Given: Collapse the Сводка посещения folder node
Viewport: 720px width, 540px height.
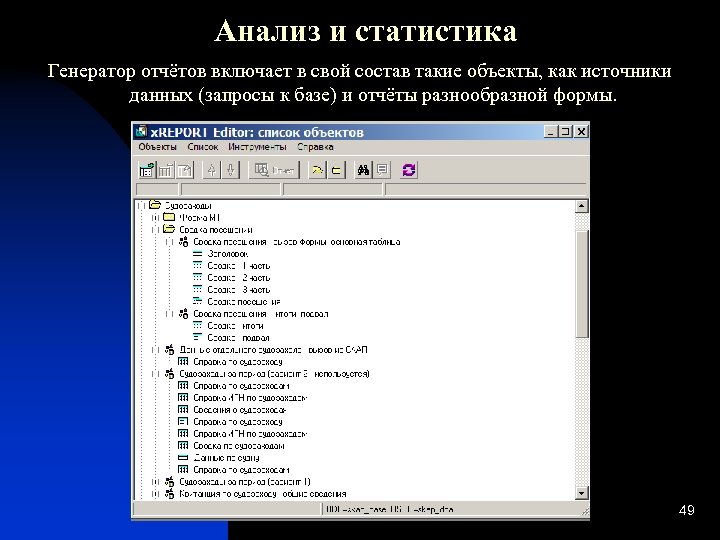Looking at the screenshot, I should (x=155, y=230).
